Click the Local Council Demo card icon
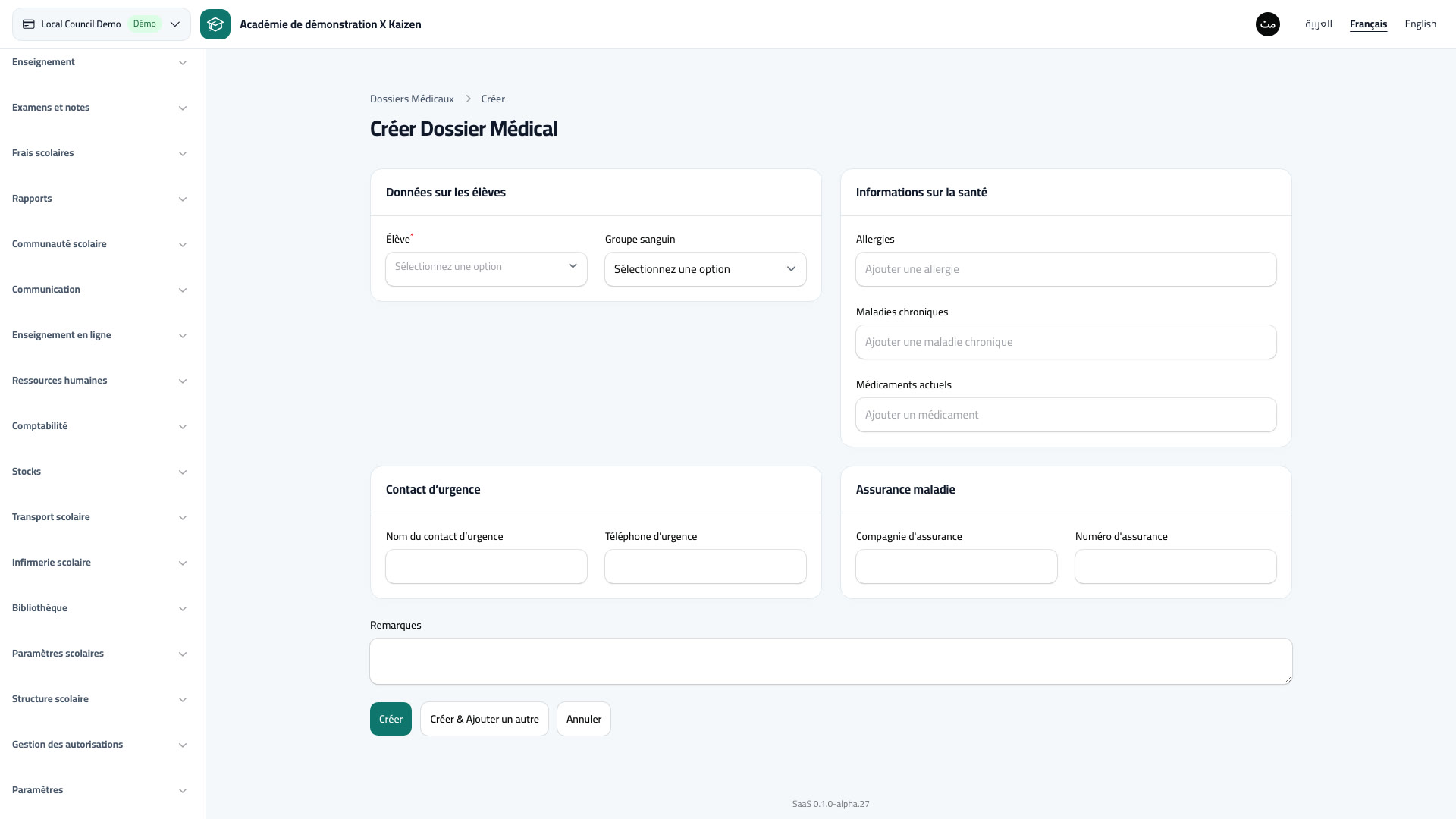Image resolution: width=1456 pixels, height=819 pixels. 29,24
